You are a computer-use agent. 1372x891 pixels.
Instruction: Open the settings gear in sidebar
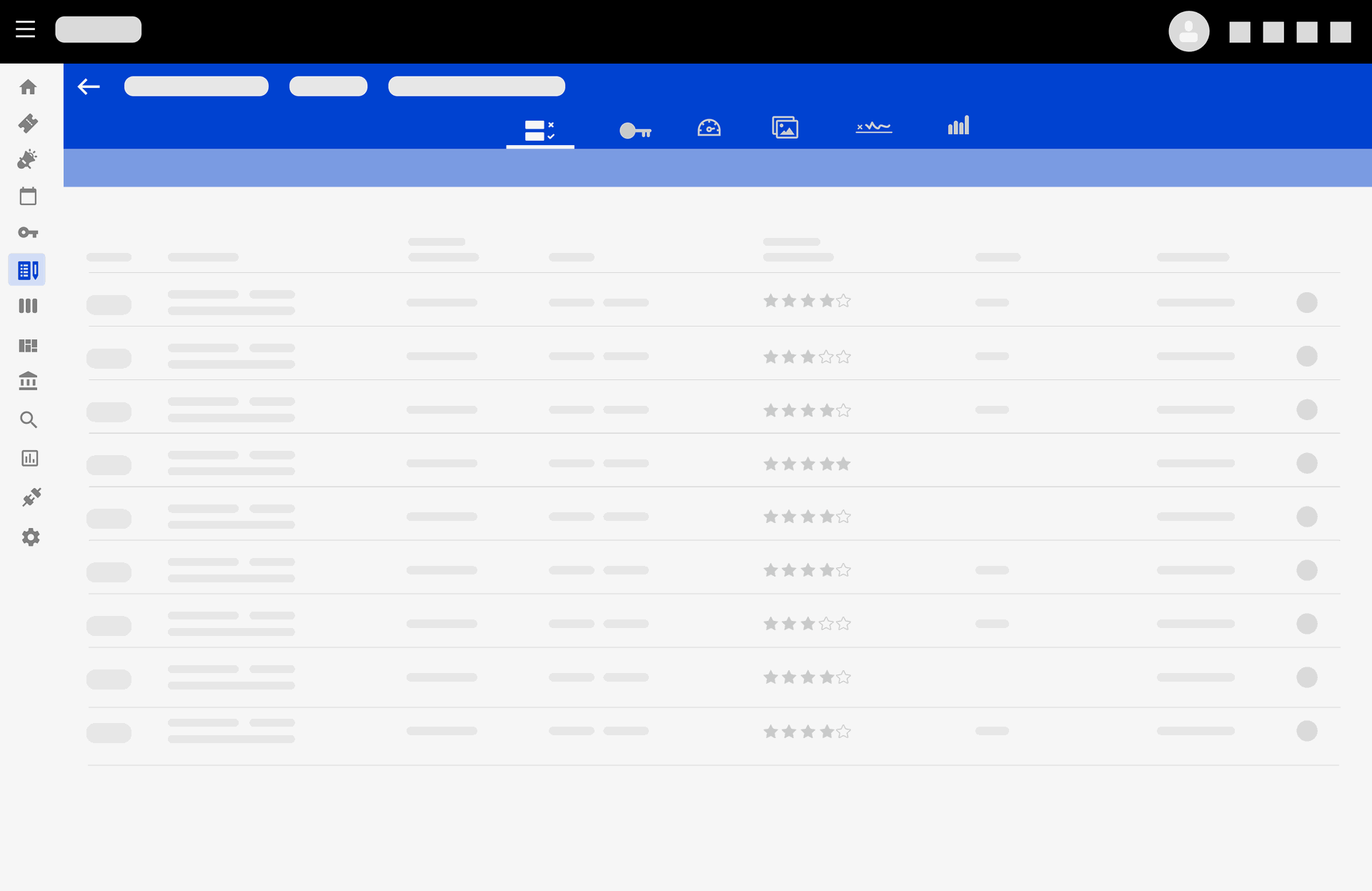(30, 537)
